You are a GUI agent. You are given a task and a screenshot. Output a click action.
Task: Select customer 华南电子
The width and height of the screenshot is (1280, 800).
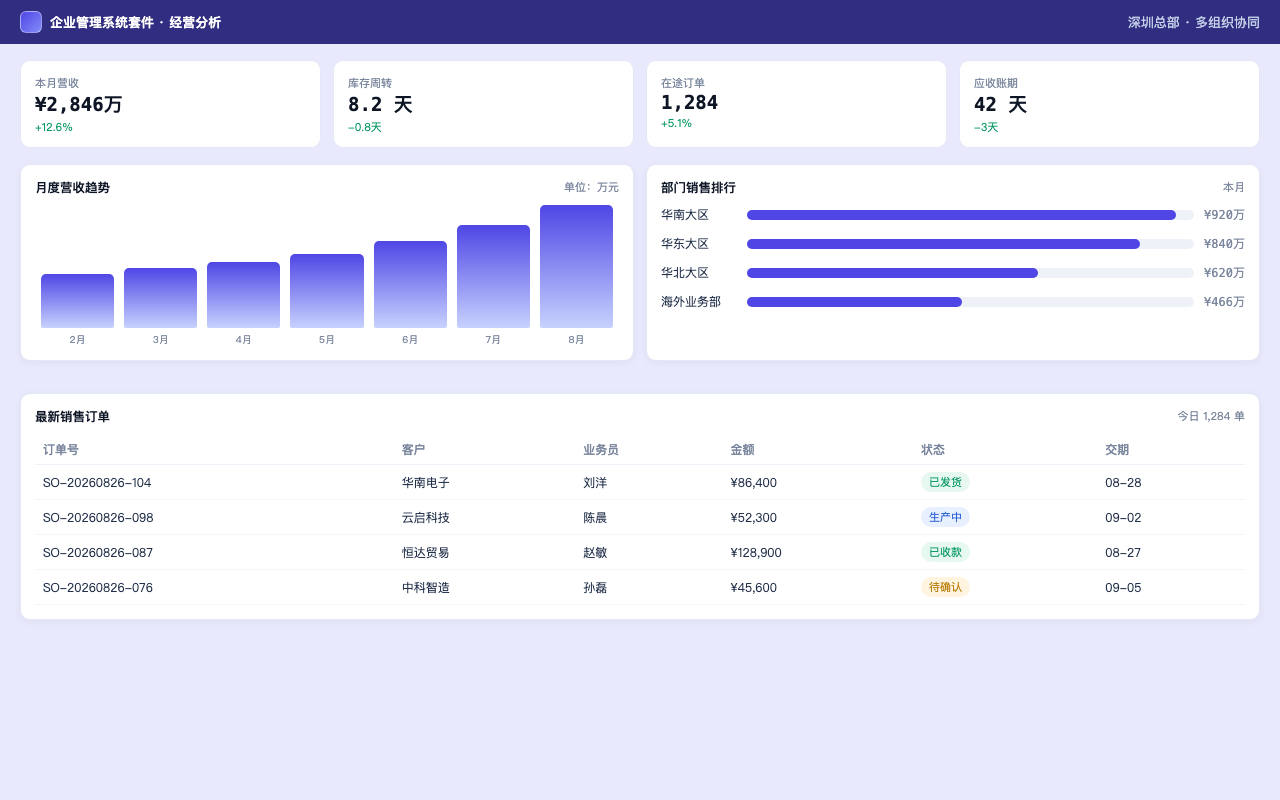coord(426,482)
